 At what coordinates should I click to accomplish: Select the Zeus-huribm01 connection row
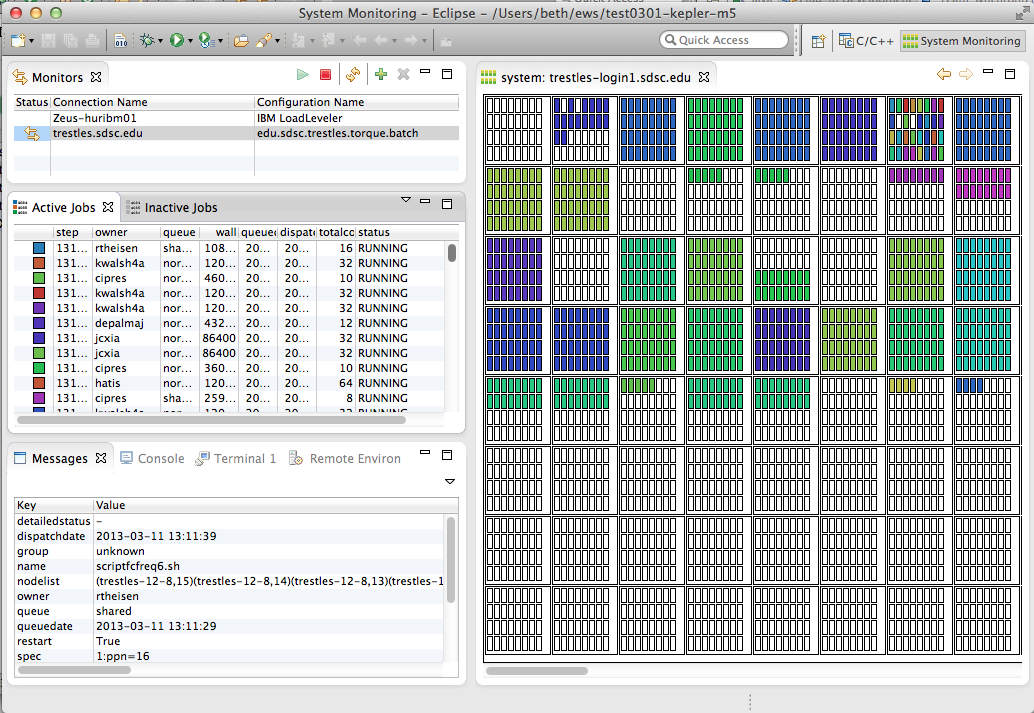(236, 118)
